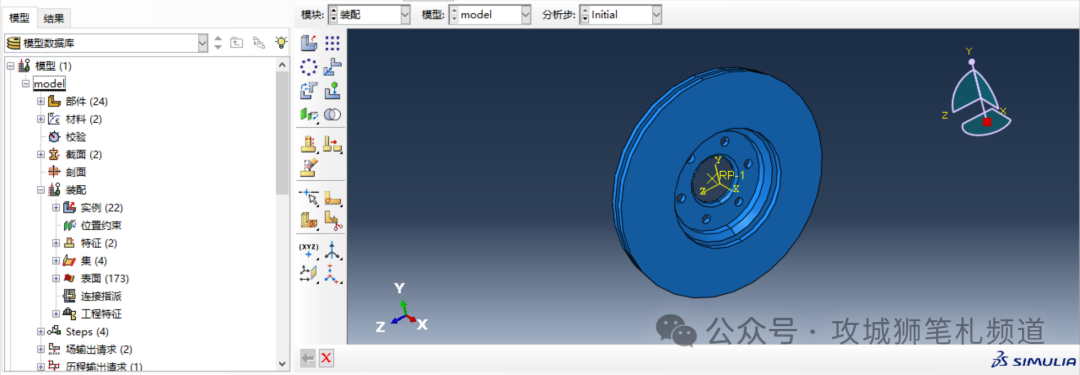Expand the Steps (4) node
The width and height of the screenshot is (1080, 375).
(41, 332)
